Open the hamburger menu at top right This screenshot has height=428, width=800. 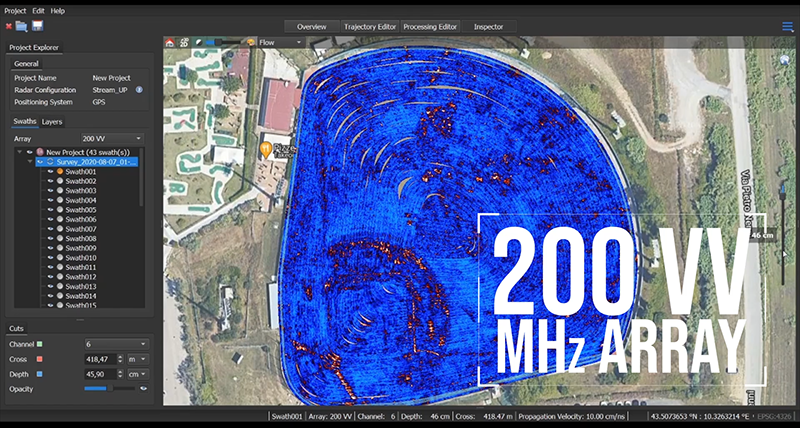pyautogui.click(x=788, y=27)
